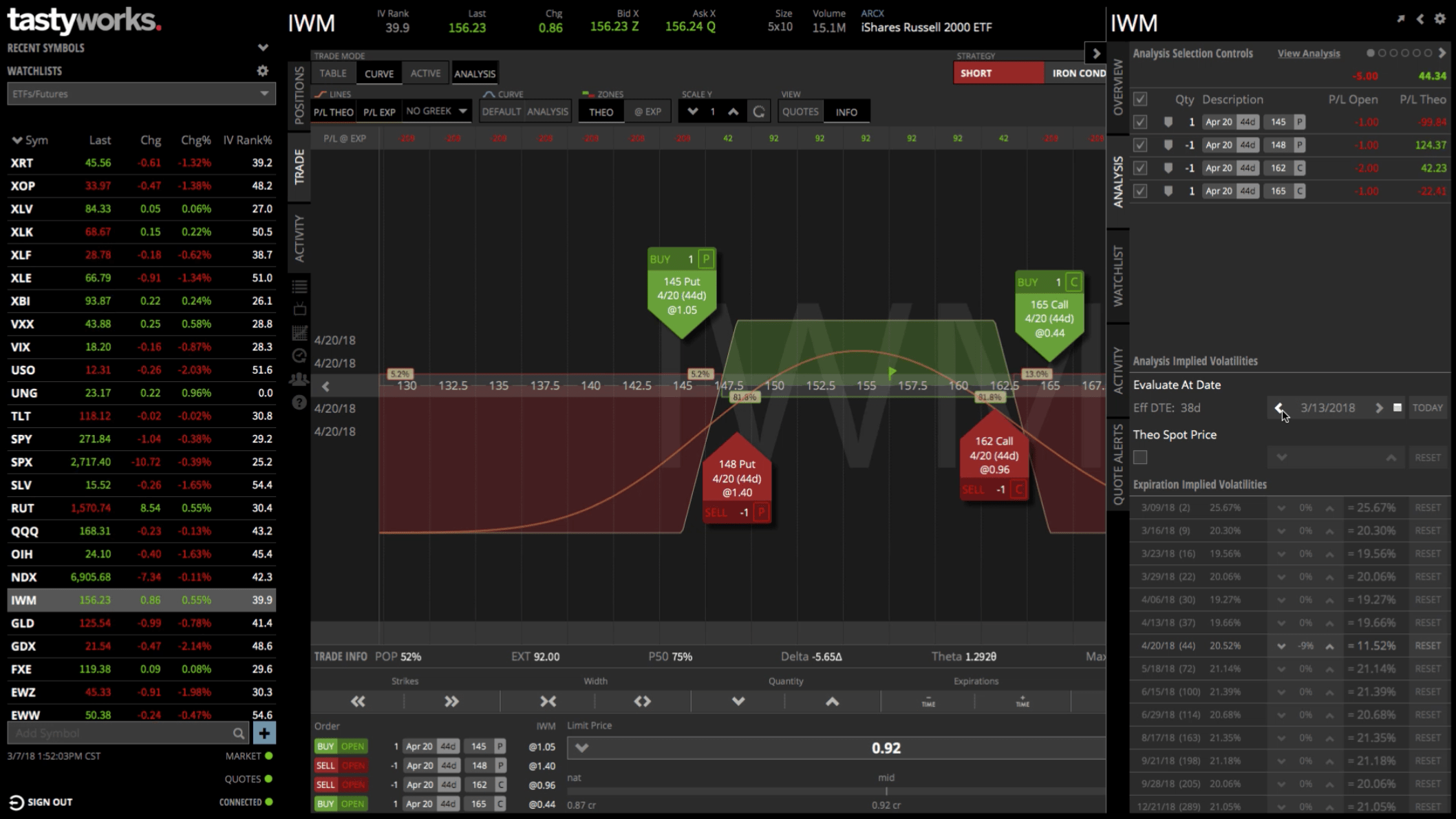Open the follow traders people icon

(299, 379)
